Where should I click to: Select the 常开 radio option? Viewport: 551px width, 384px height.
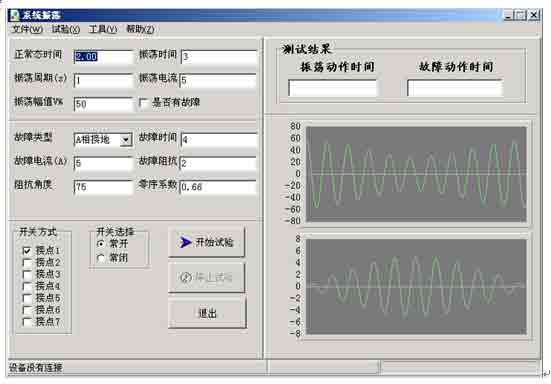click(101, 244)
